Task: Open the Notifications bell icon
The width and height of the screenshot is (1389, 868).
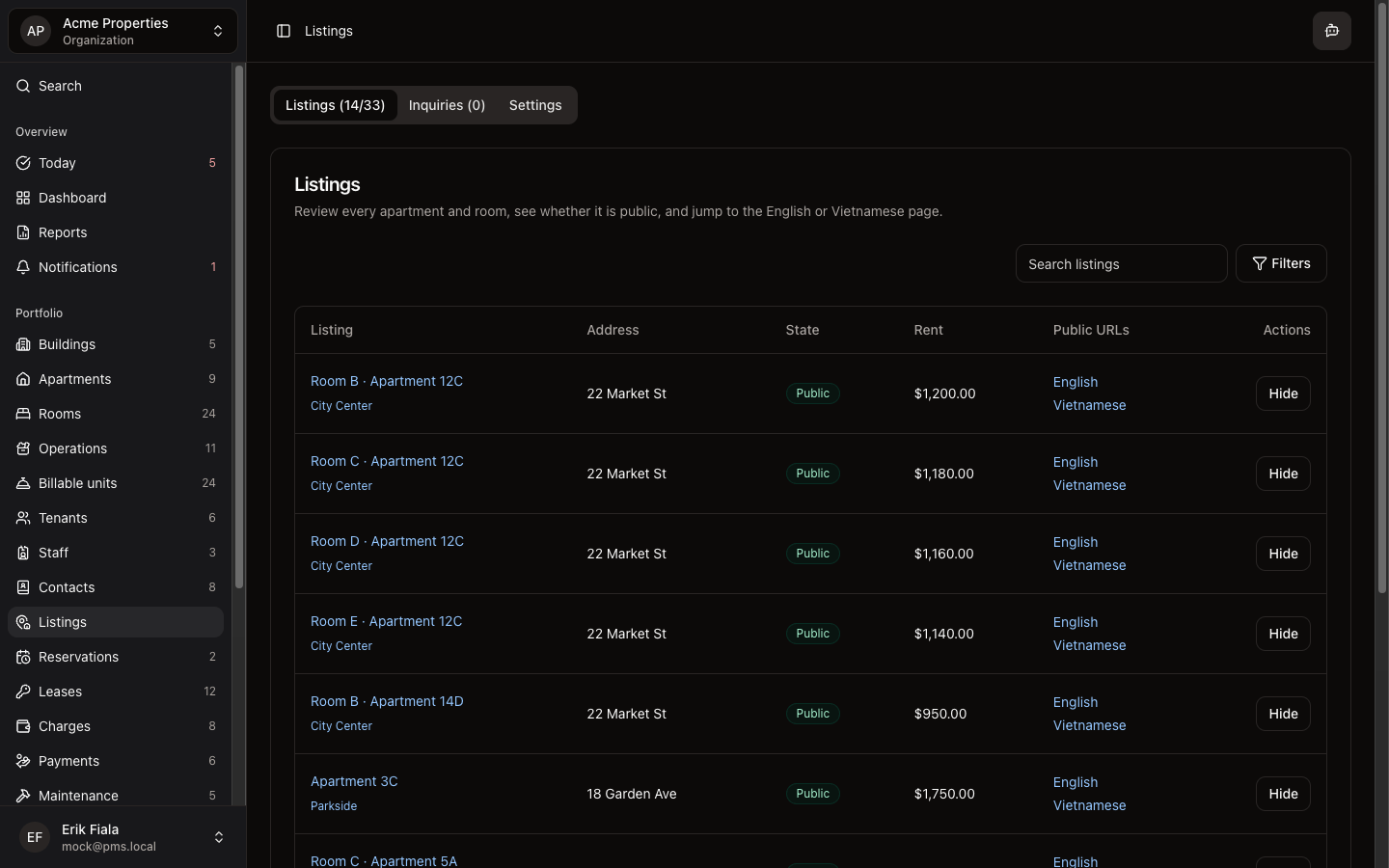Action: pos(22,267)
